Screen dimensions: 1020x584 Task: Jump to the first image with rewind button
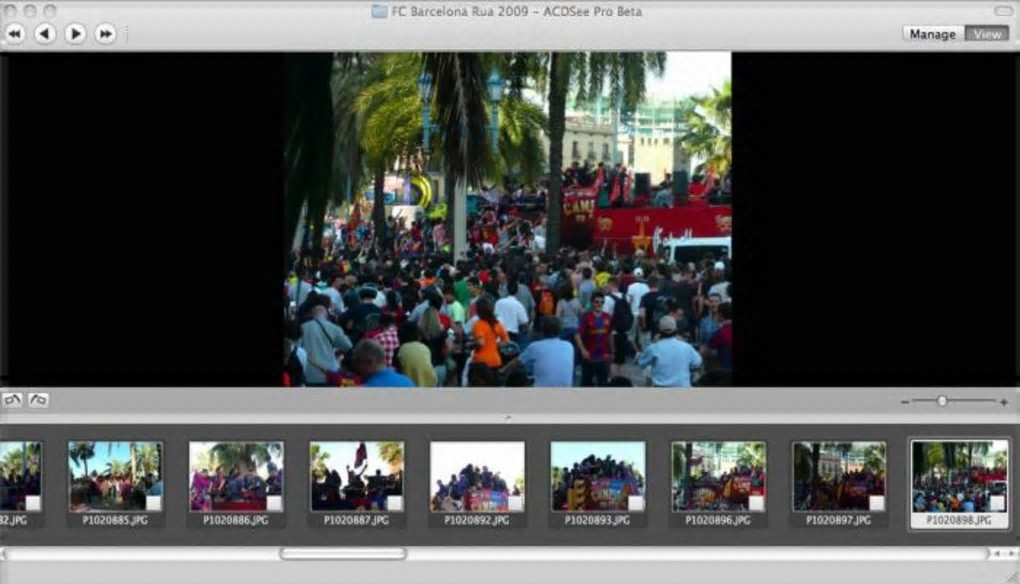click(15, 33)
